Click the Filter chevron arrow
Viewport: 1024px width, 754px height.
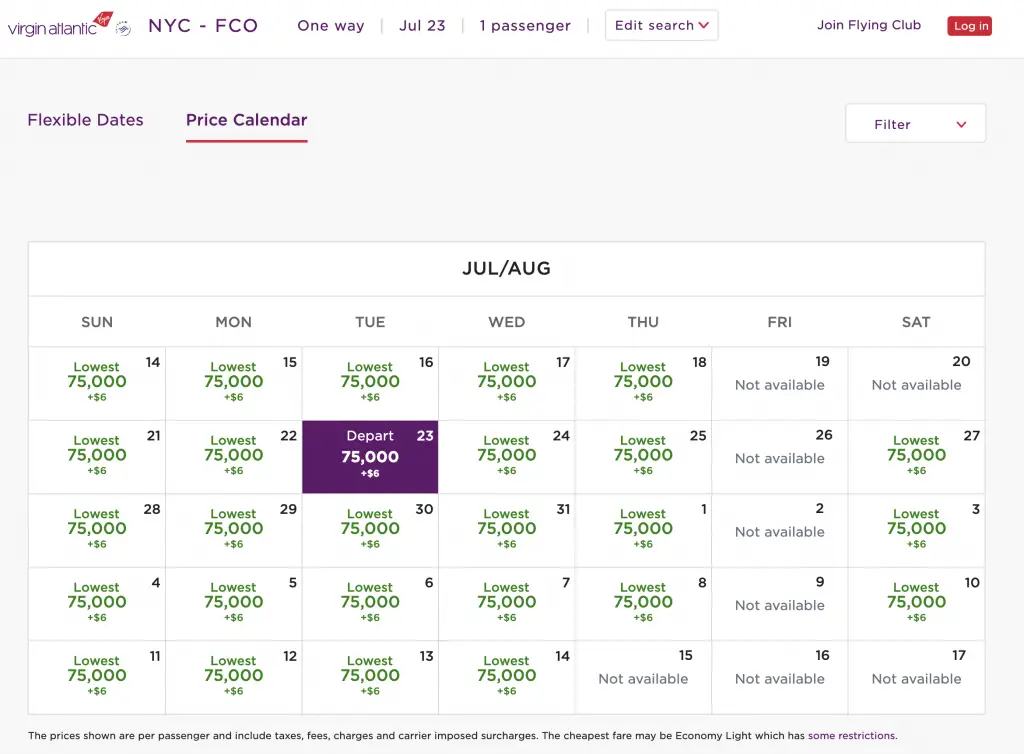click(x=961, y=124)
